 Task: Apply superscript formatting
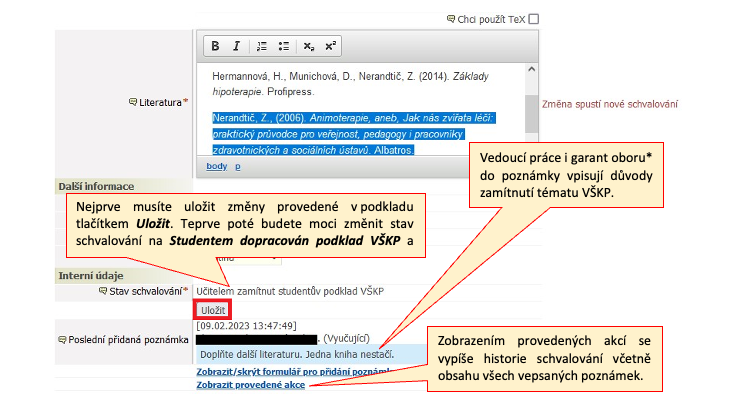click(330, 46)
